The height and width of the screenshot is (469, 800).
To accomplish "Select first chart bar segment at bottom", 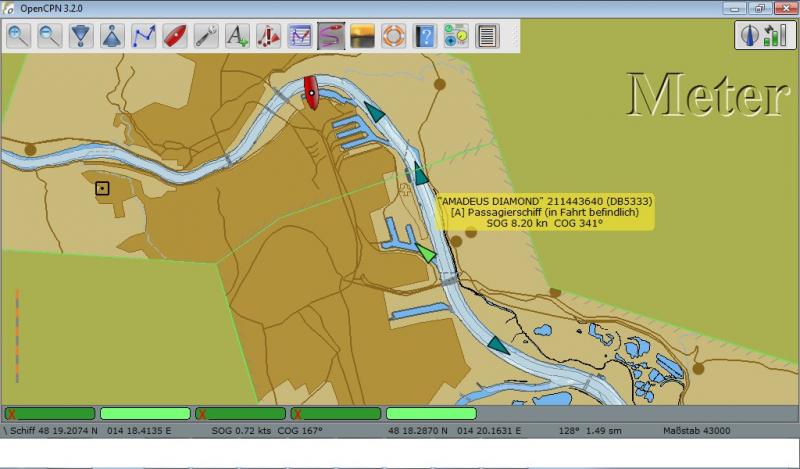I will click(50, 413).
